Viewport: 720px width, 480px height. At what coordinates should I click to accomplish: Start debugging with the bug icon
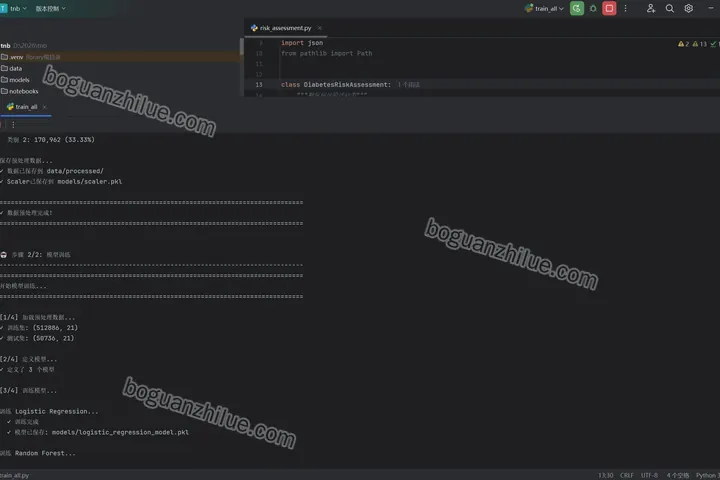(x=593, y=8)
